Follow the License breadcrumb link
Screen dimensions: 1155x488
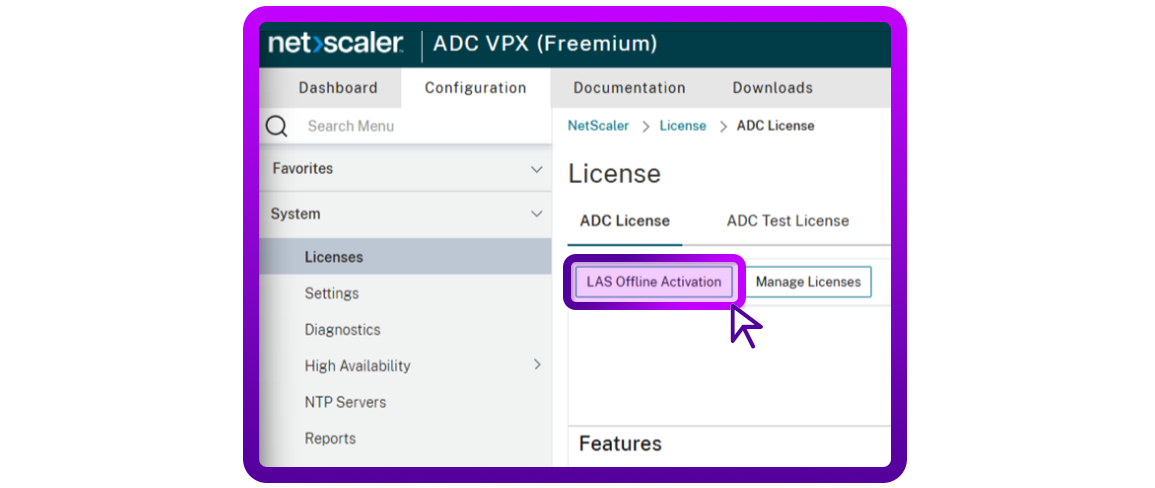click(x=683, y=126)
